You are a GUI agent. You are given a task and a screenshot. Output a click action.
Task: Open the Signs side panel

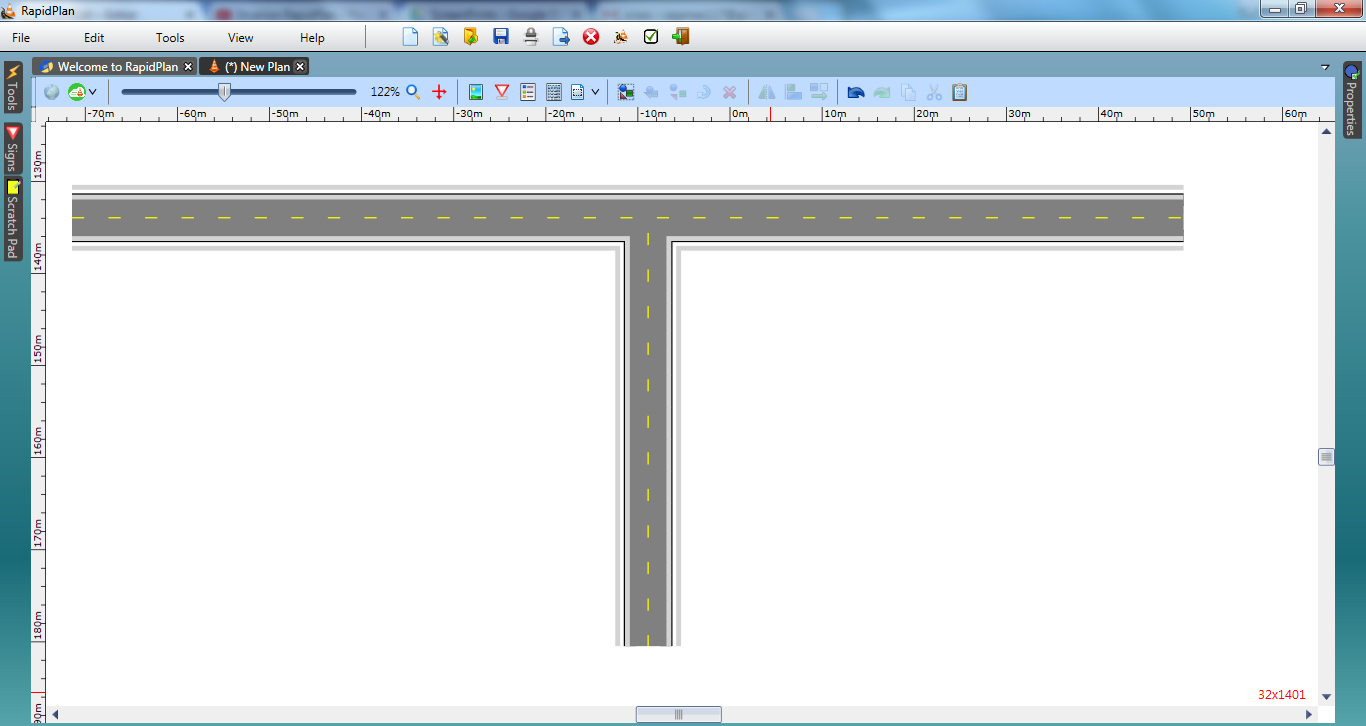(12, 149)
